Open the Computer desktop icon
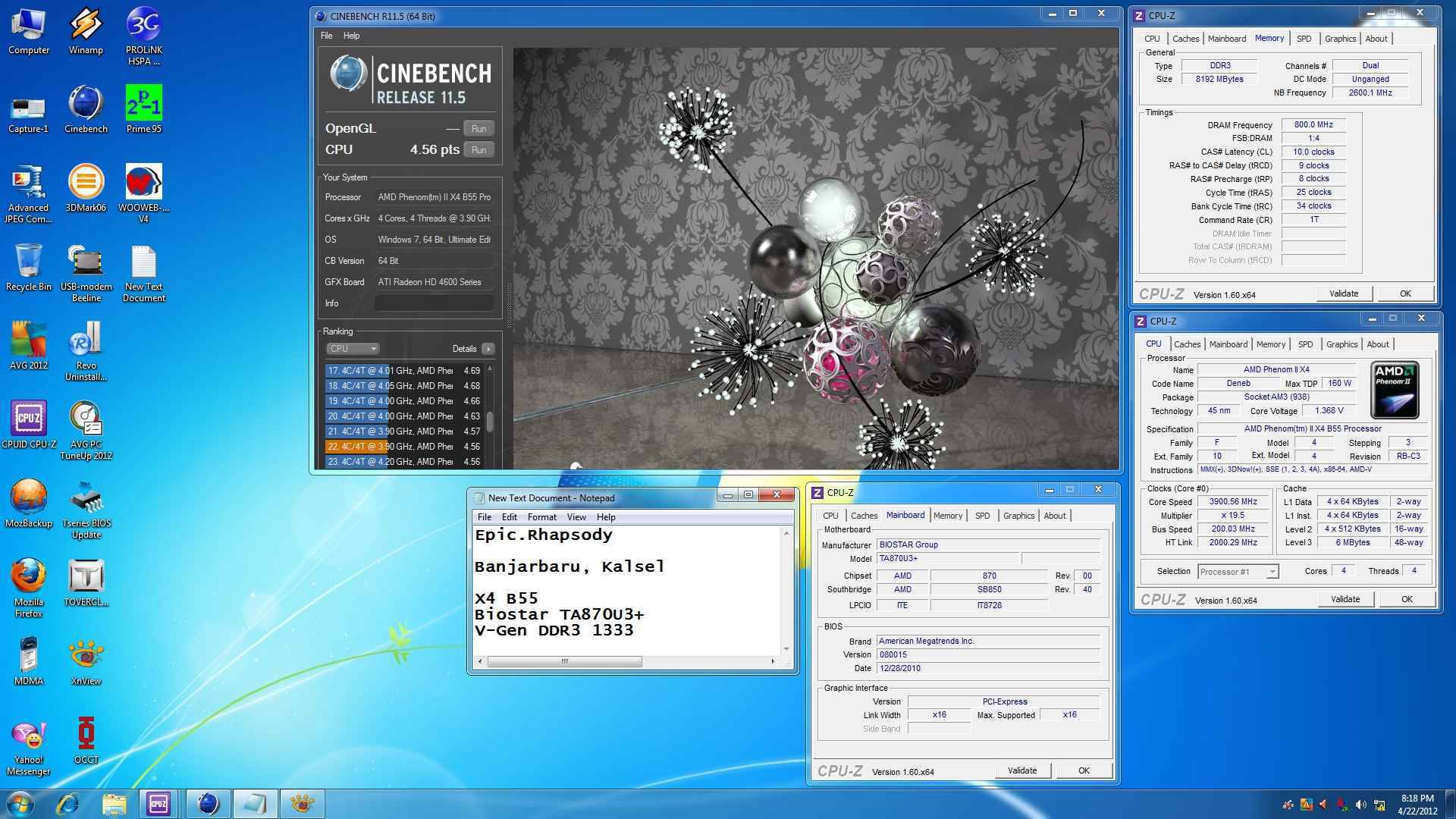 click(x=29, y=32)
